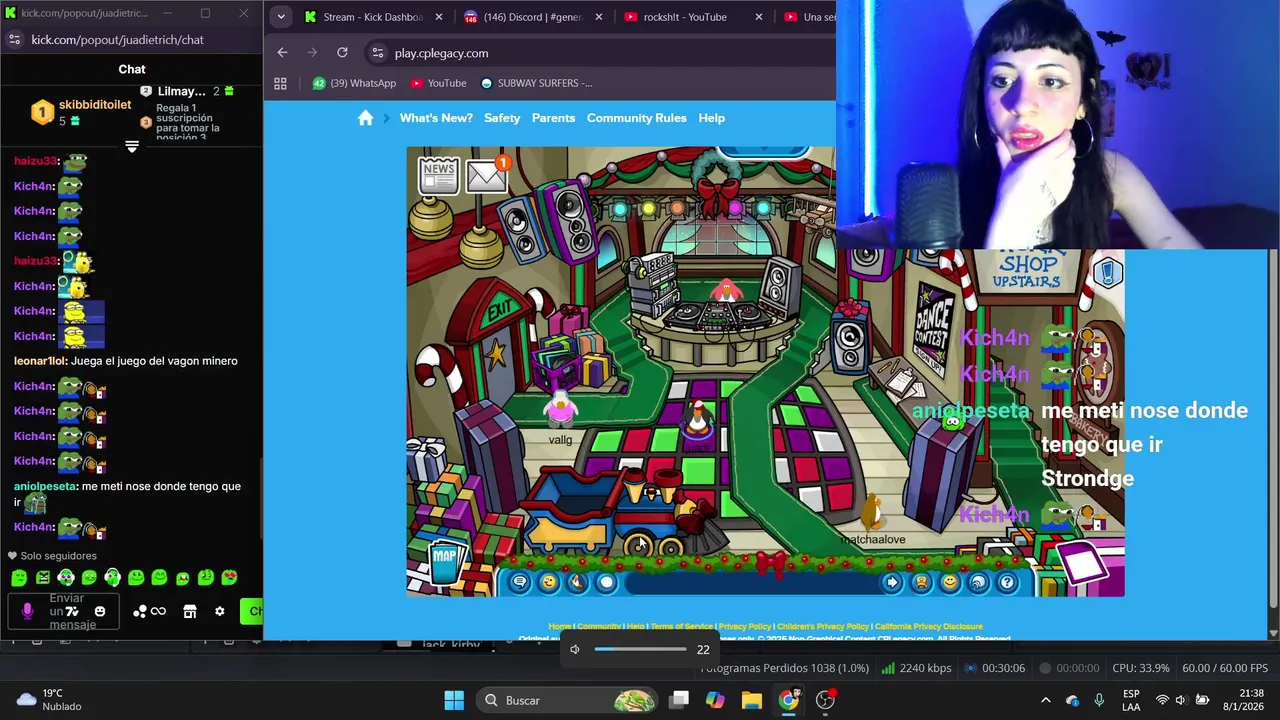This screenshot has width=1280, height=720.
Task: Open Kick chat settings gear
Action: (x=220, y=611)
